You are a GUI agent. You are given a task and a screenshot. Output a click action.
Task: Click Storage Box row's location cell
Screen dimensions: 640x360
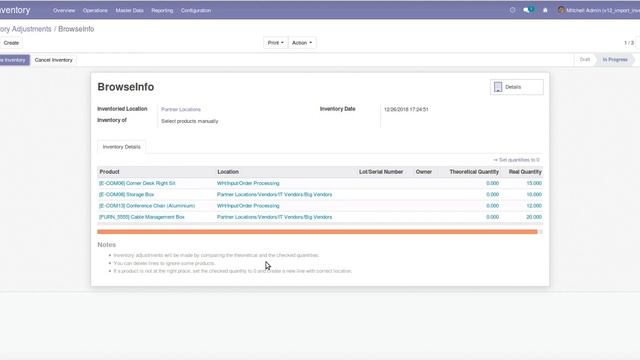(274, 195)
